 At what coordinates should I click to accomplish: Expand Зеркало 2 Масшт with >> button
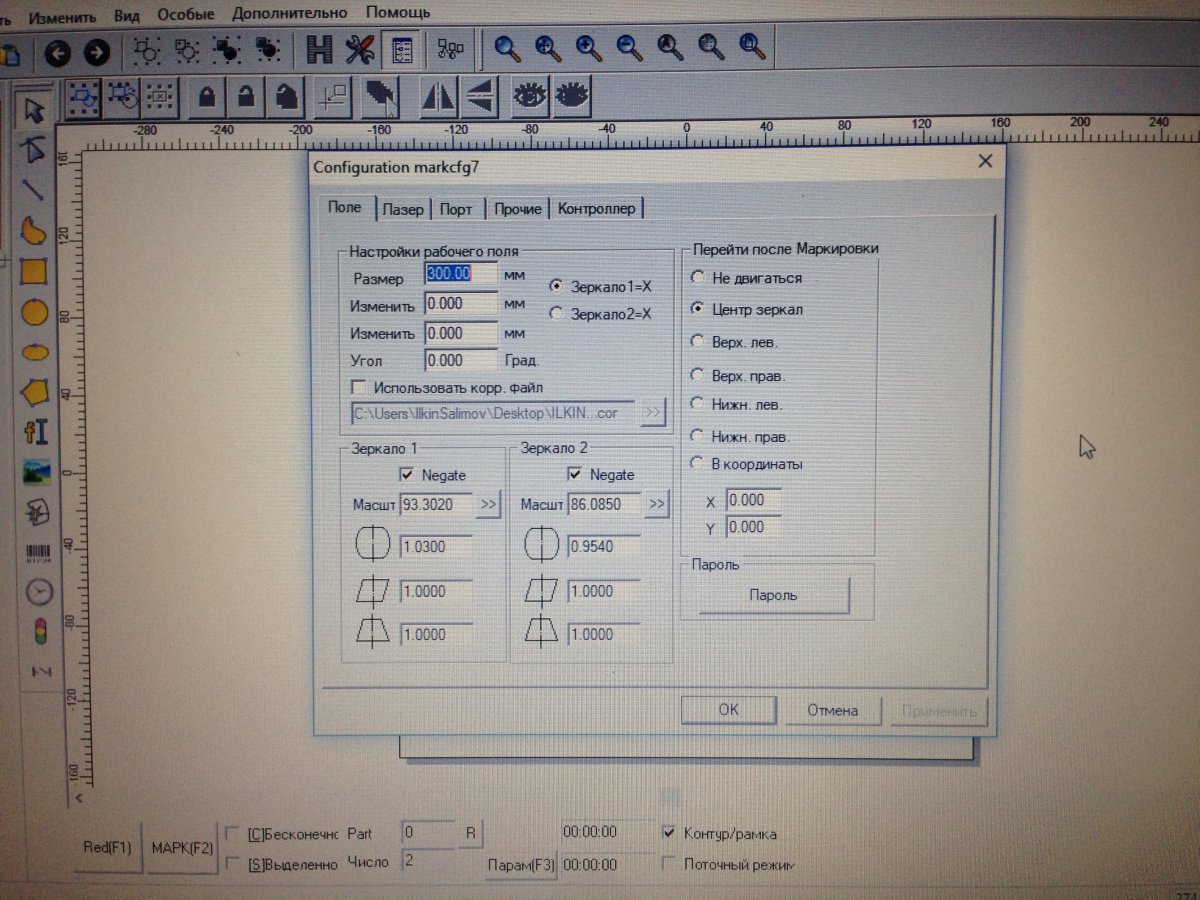[656, 505]
